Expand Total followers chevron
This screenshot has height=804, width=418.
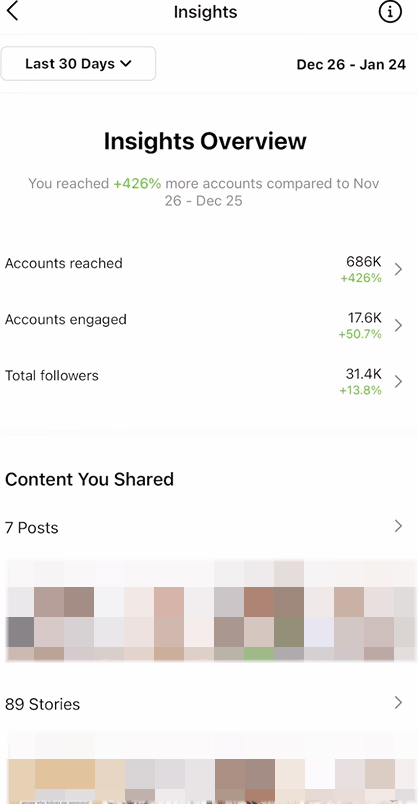pos(398,381)
